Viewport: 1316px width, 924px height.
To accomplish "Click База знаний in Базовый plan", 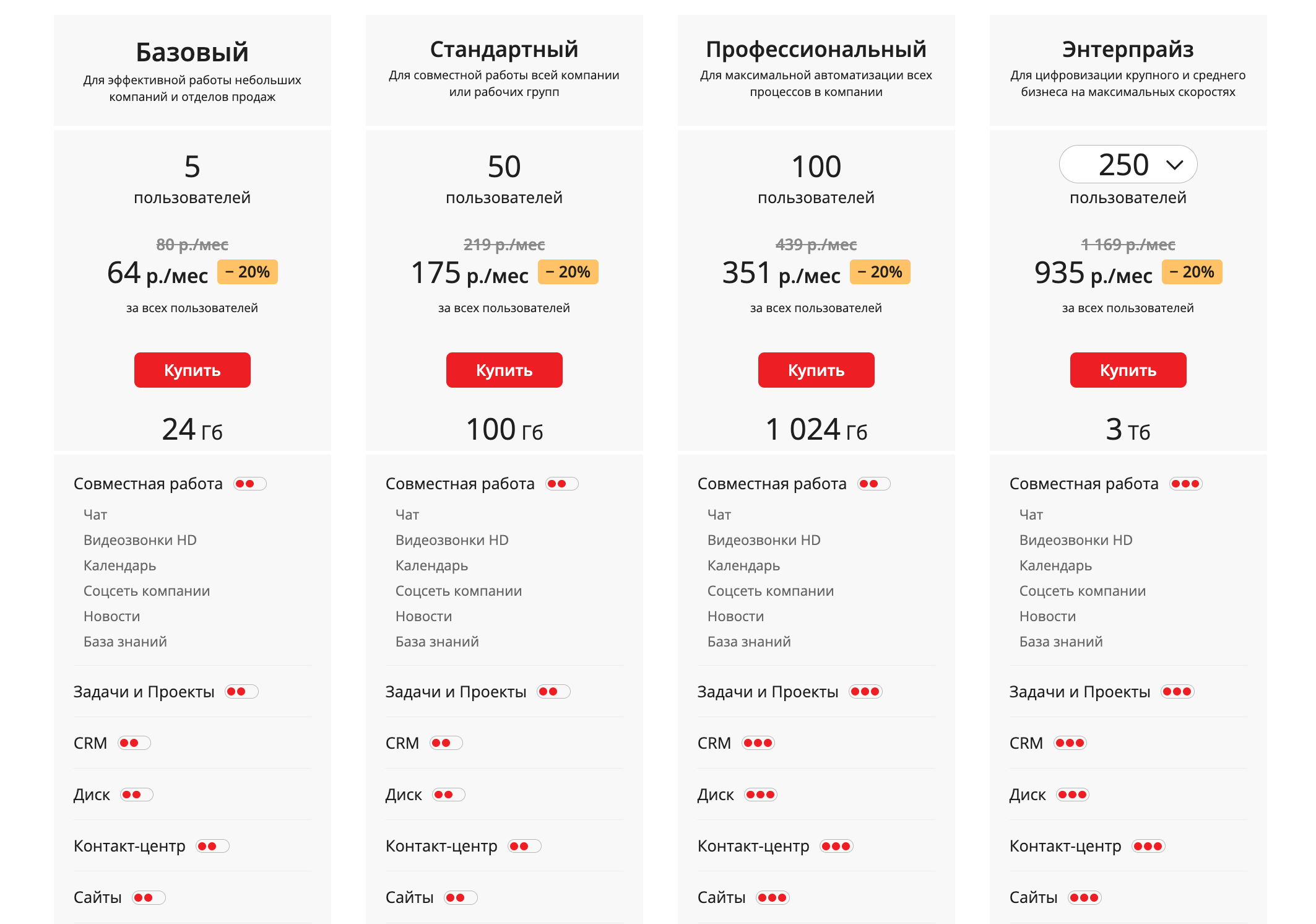I will [x=125, y=642].
